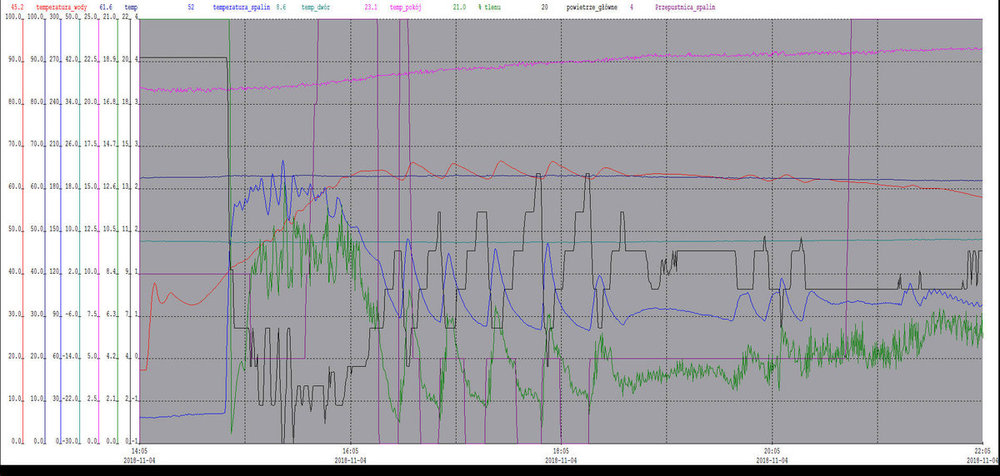Click the 22:05 time axis label
Image resolution: width=1000 pixels, height=476 pixels.
pyautogui.click(x=981, y=451)
